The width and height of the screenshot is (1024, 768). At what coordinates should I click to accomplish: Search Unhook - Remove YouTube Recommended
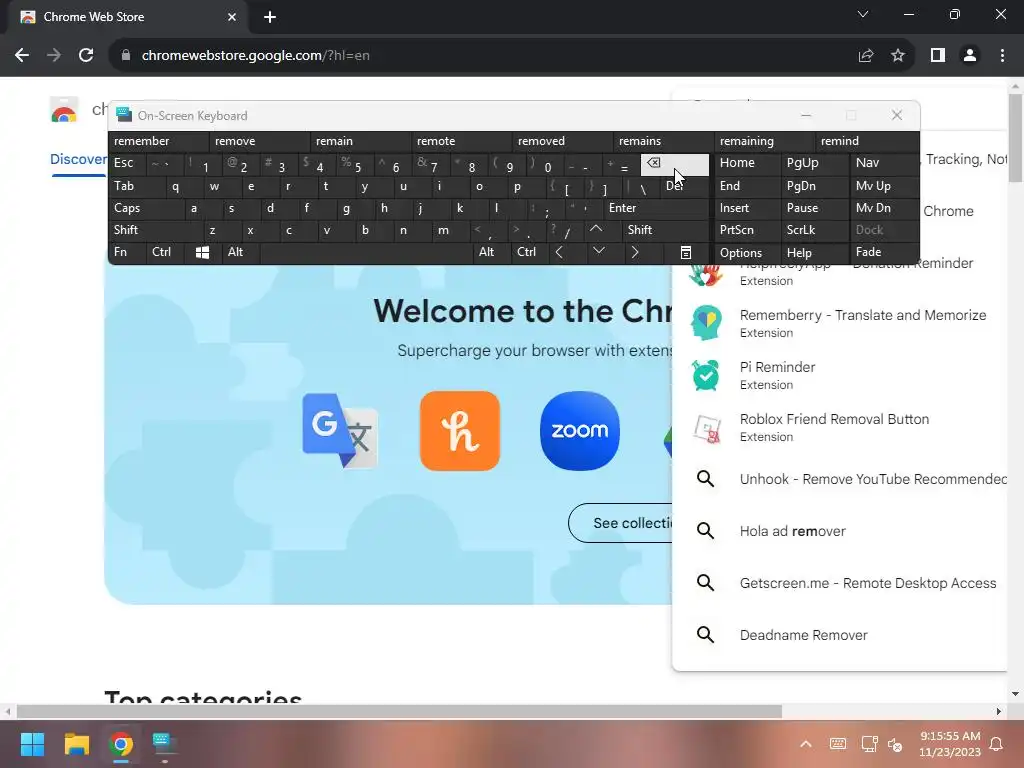pyautogui.click(x=841, y=479)
